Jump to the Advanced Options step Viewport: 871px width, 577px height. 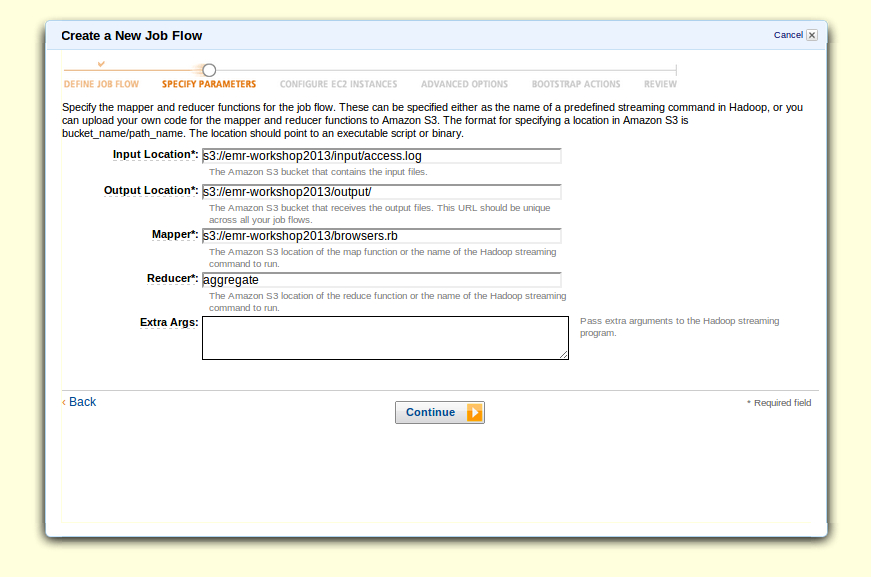tap(464, 84)
